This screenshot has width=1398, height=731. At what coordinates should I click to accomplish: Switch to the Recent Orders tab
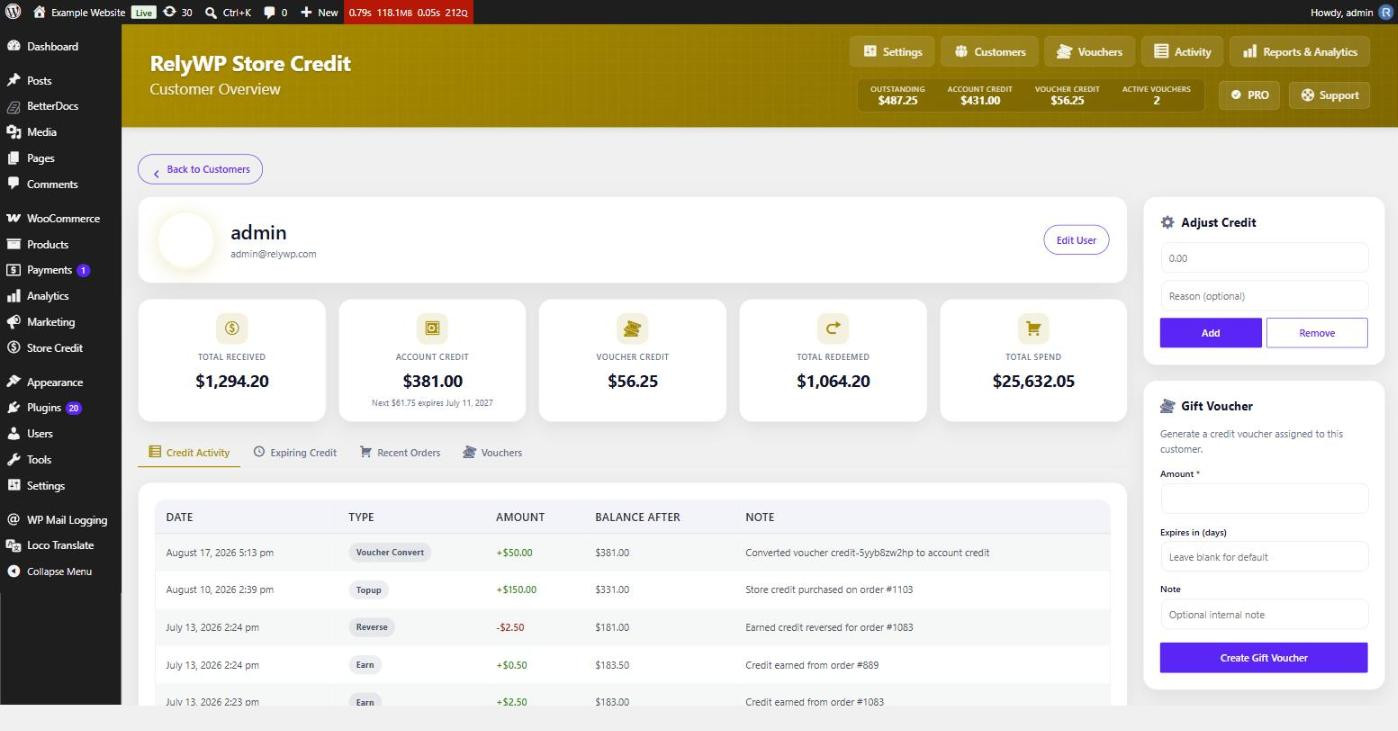[x=400, y=453]
